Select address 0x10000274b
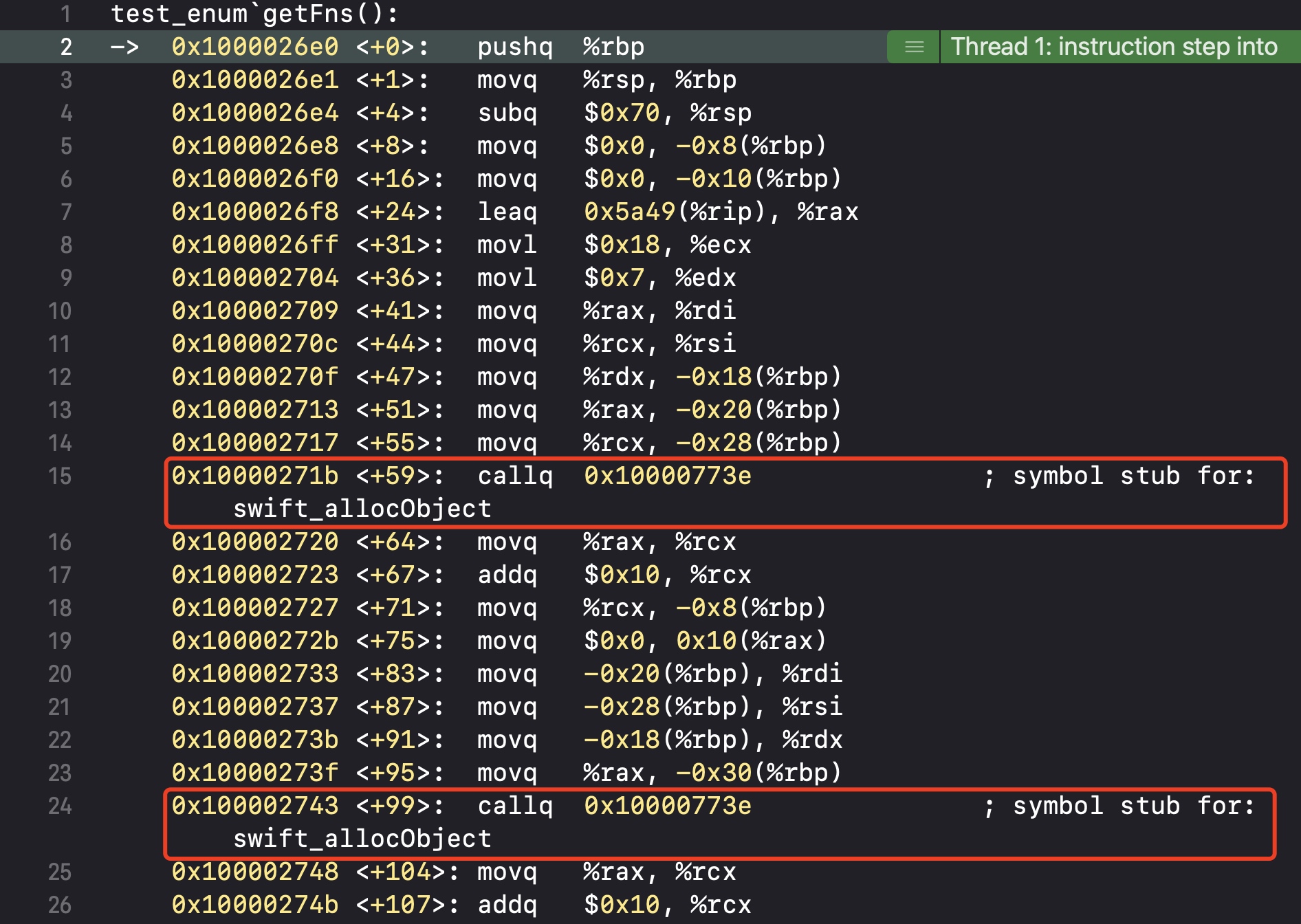This screenshot has width=1301, height=924. pos(255,905)
